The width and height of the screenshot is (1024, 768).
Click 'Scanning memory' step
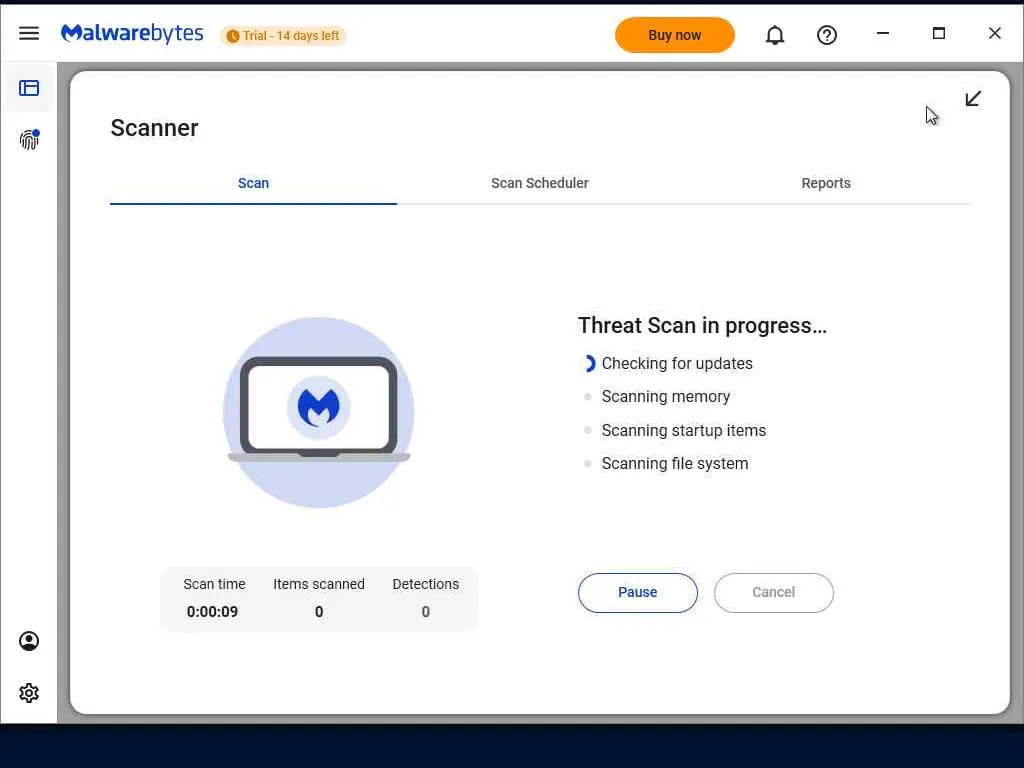(x=665, y=396)
